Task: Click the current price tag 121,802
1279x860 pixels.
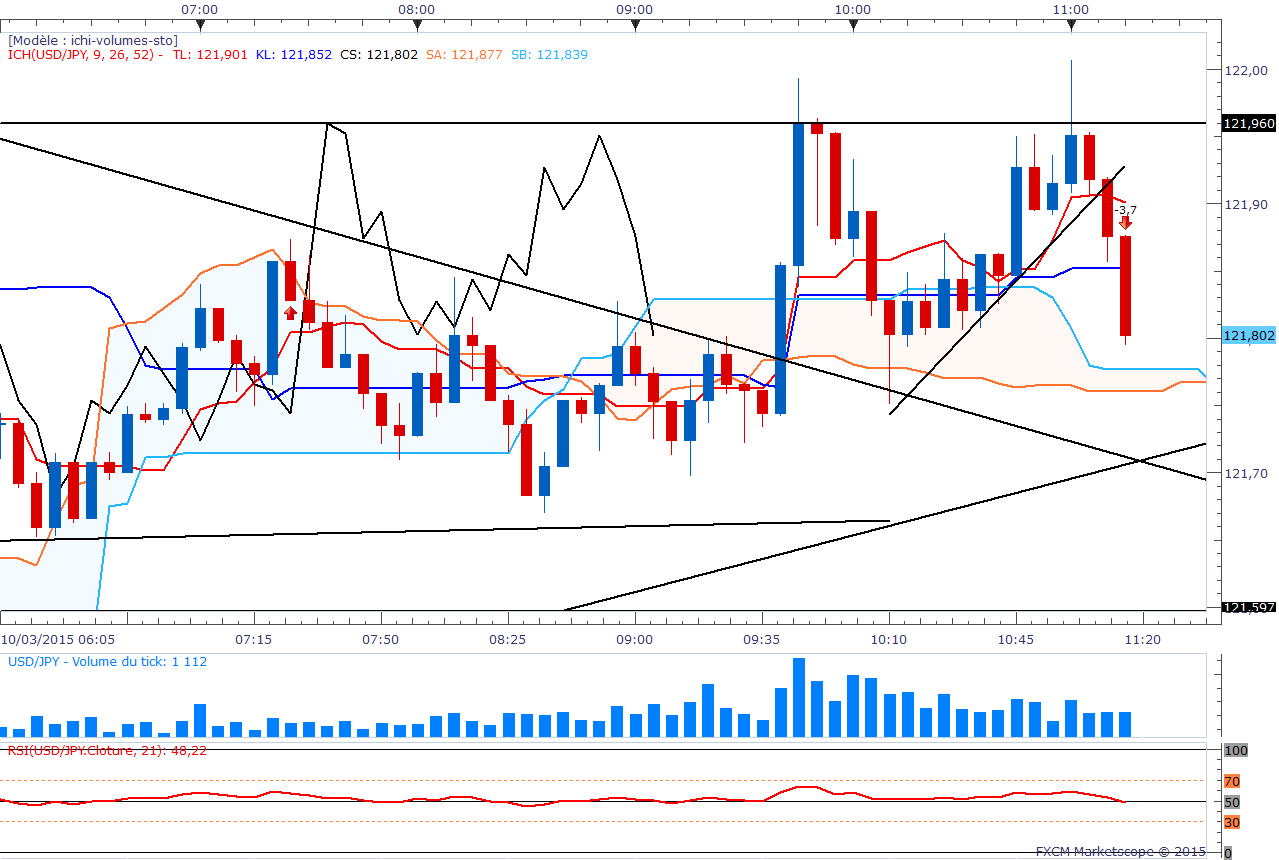Action: pyautogui.click(x=1248, y=336)
